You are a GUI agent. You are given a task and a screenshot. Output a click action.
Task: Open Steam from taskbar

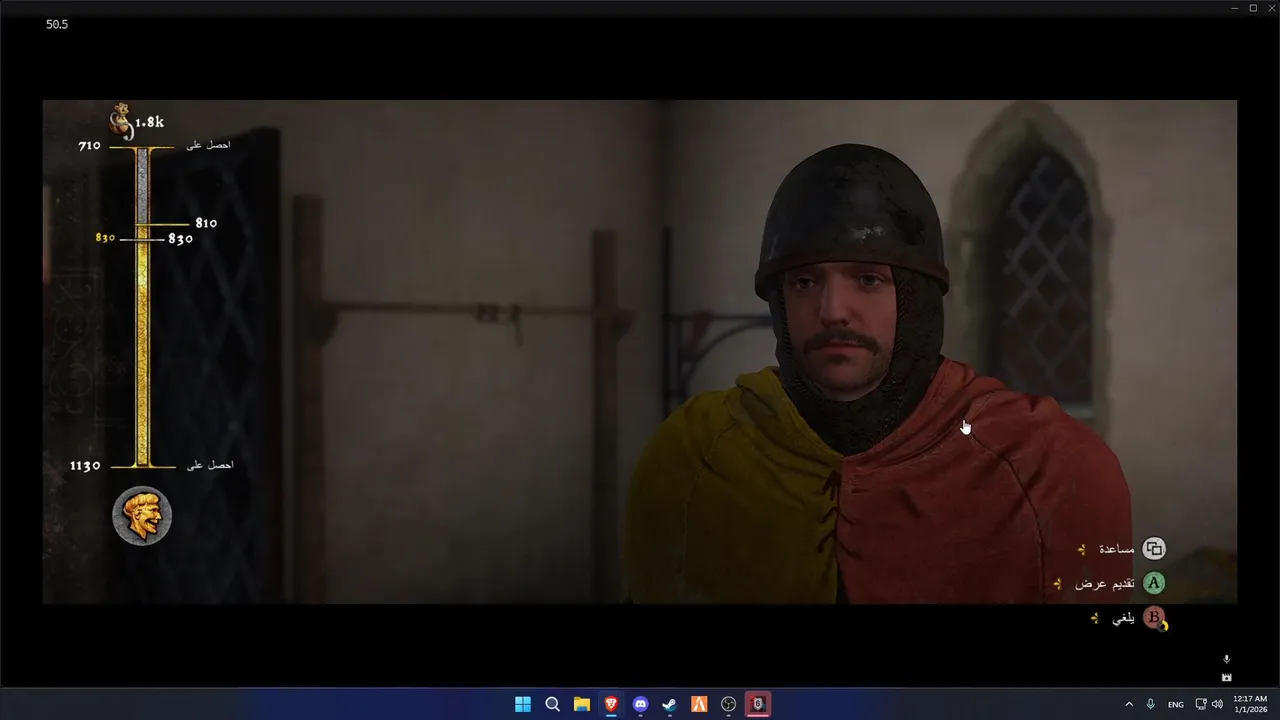click(670, 704)
